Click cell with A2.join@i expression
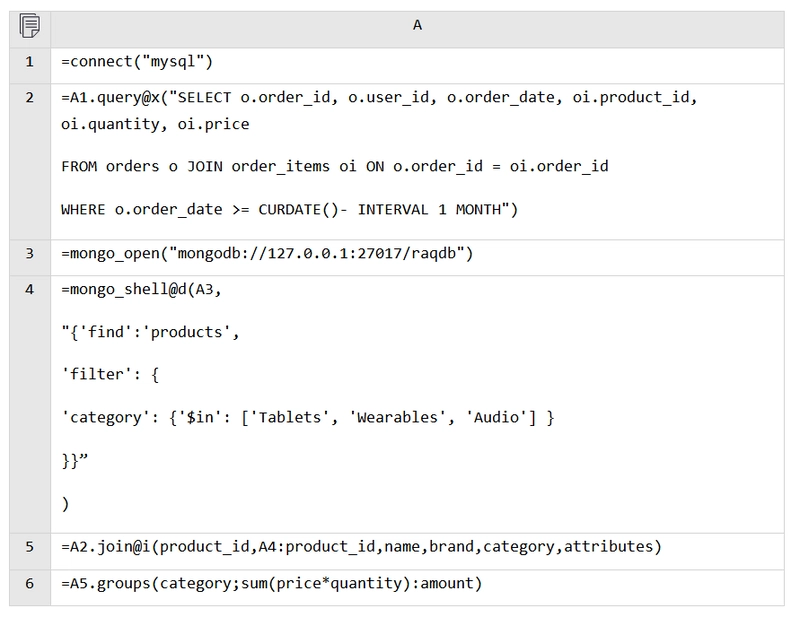This screenshot has width=800, height=617. tap(417, 552)
